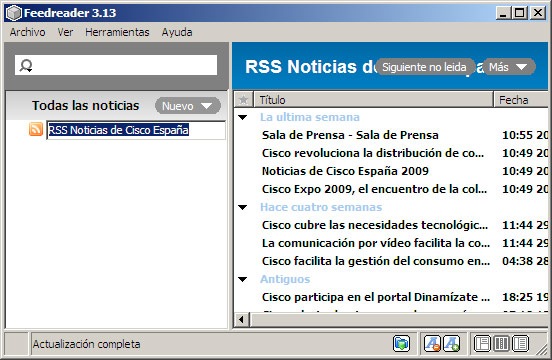The height and width of the screenshot is (360, 552).
Task: Maximize the Feedreader window
Action: pos(519,13)
